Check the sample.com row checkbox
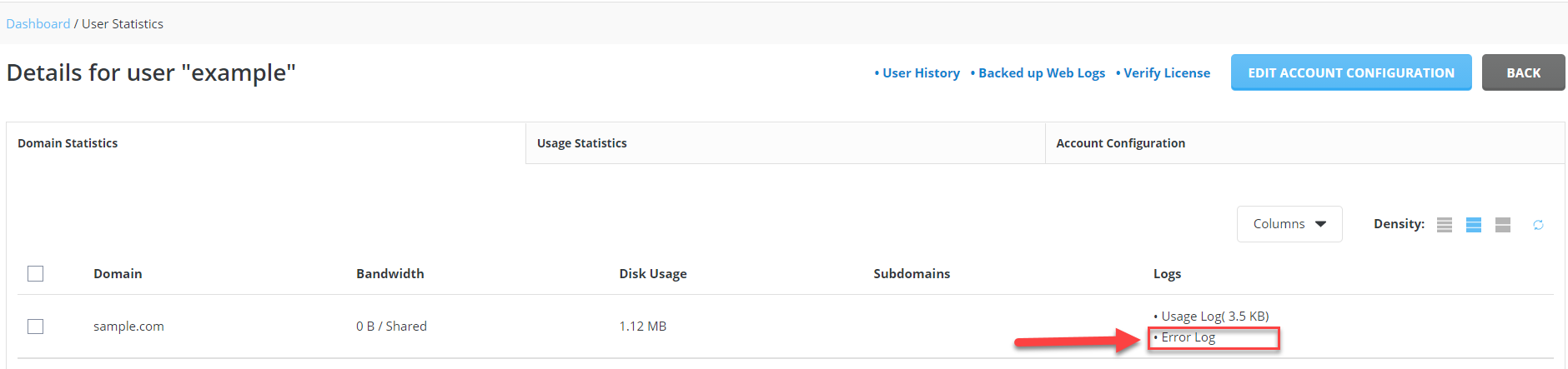 35,327
